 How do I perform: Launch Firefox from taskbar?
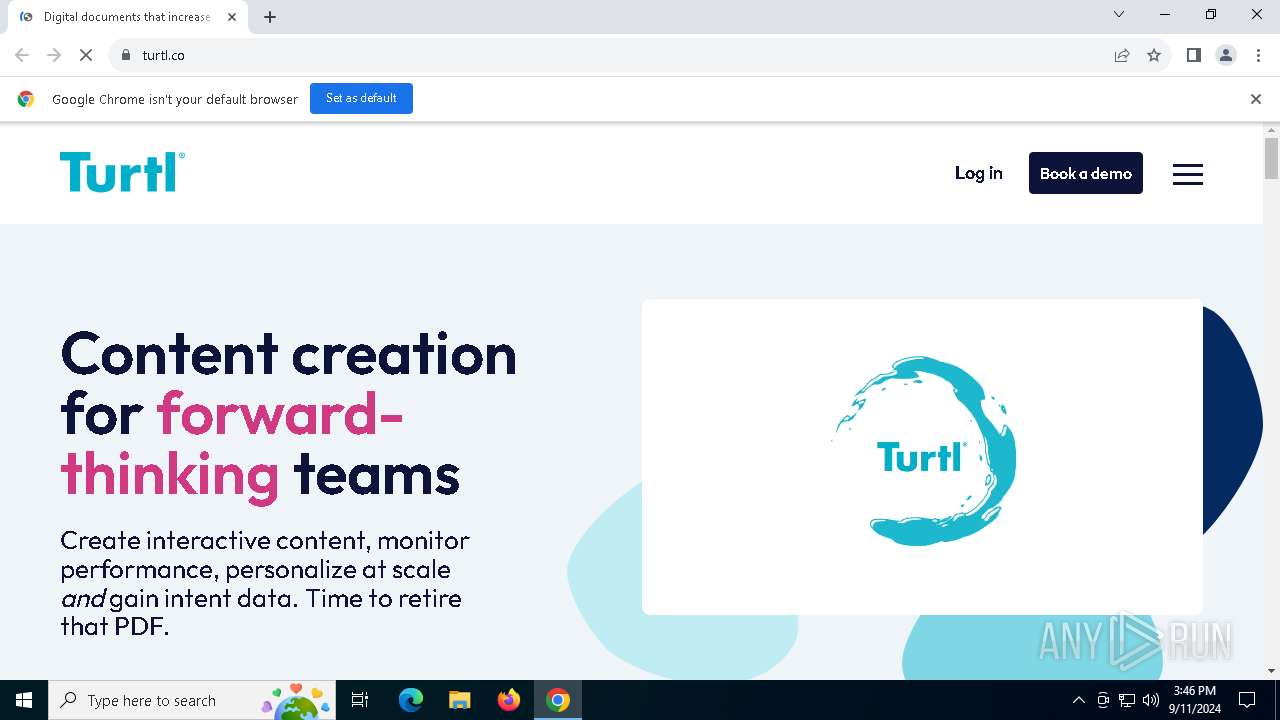tap(509, 700)
